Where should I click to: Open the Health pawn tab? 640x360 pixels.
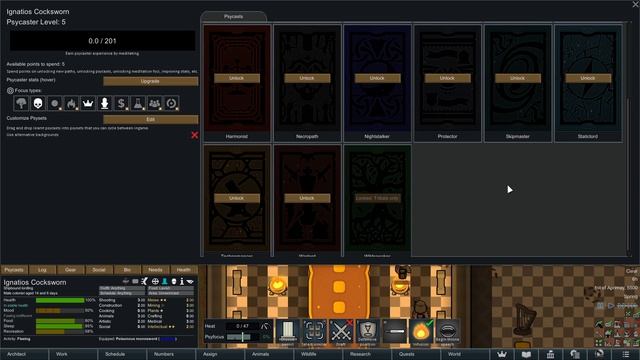click(x=184, y=270)
